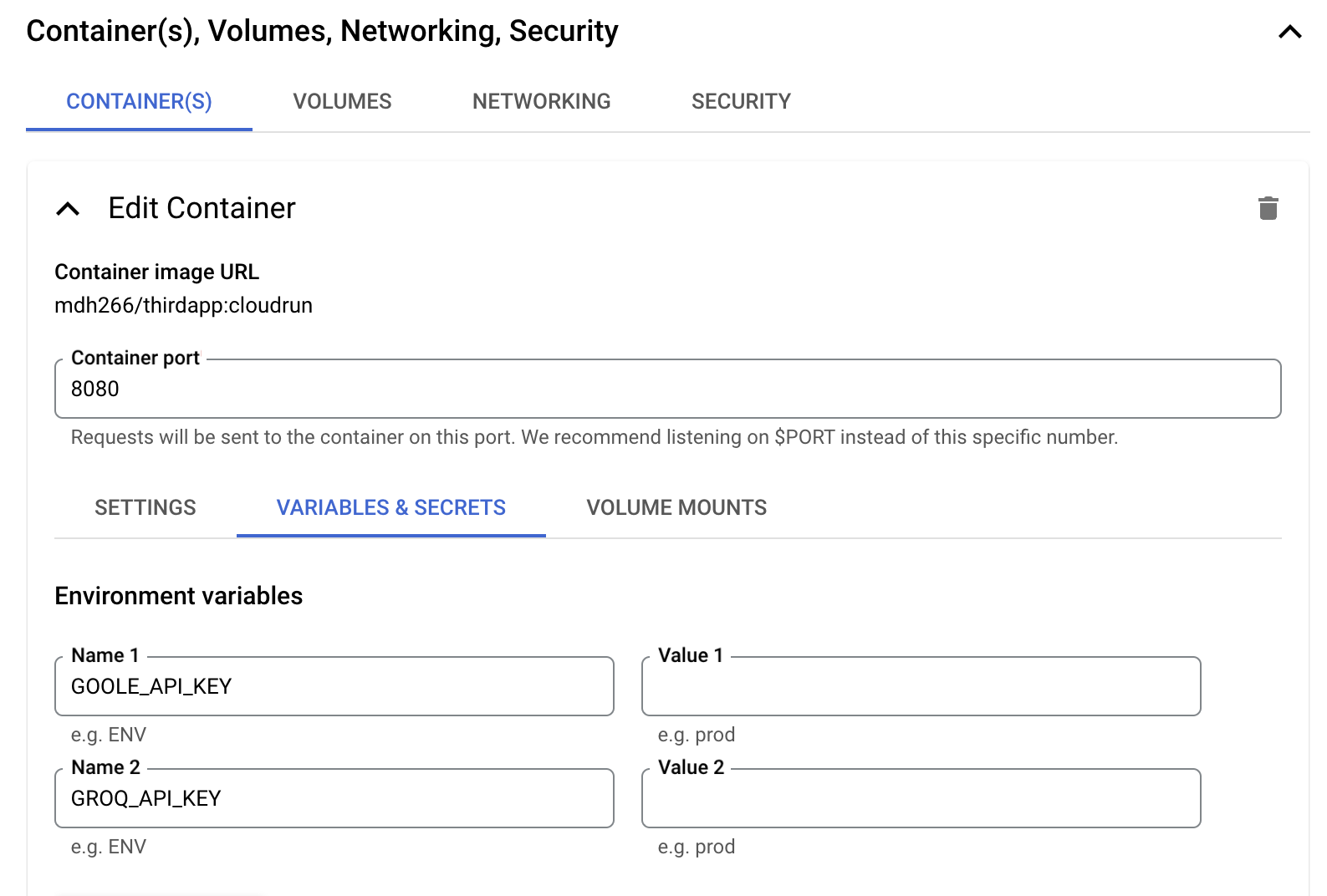Image resolution: width=1327 pixels, height=896 pixels.
Task: Open the NETWORKING tab
Action: pyautogui.click(x=542, y=102)
